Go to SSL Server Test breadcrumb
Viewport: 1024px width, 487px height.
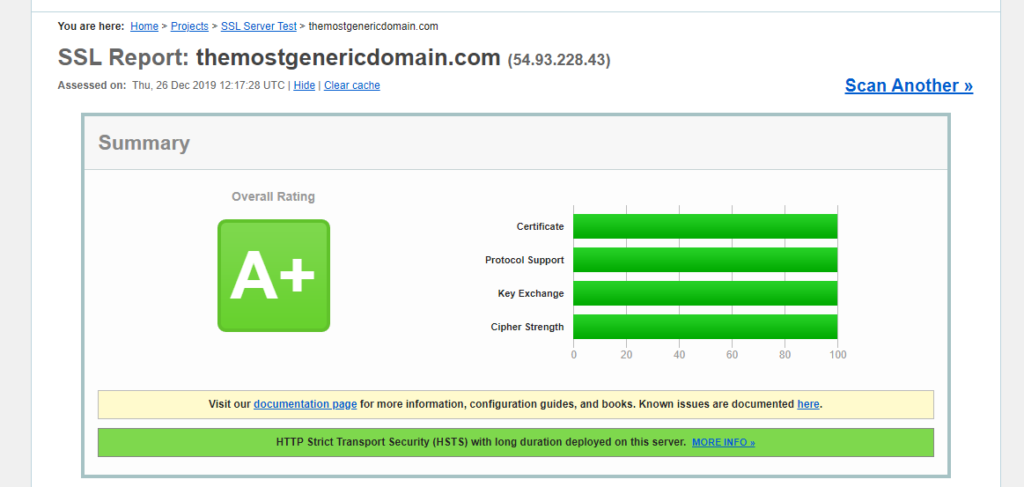coord(259,26)
